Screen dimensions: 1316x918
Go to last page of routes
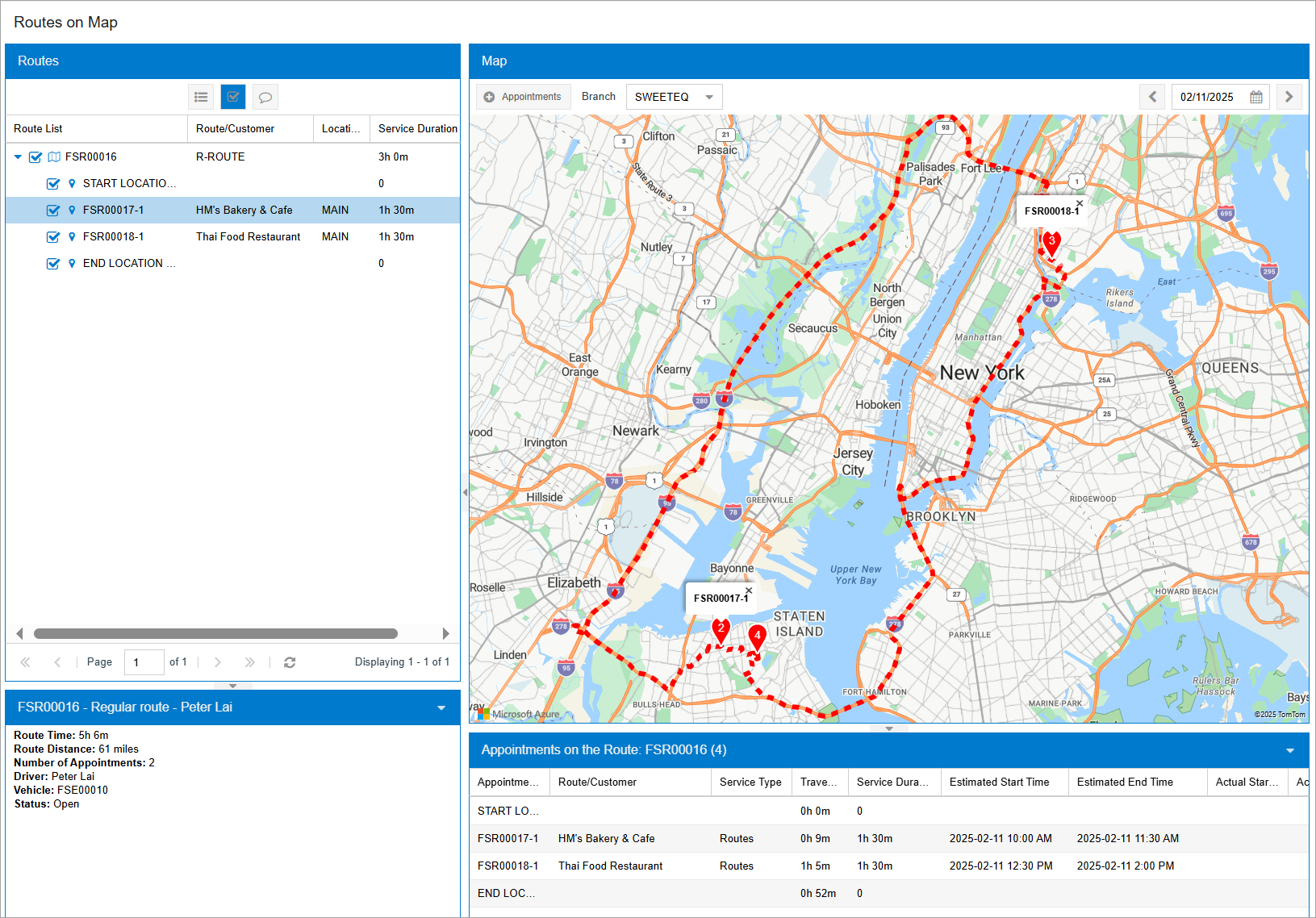[250, 662]
